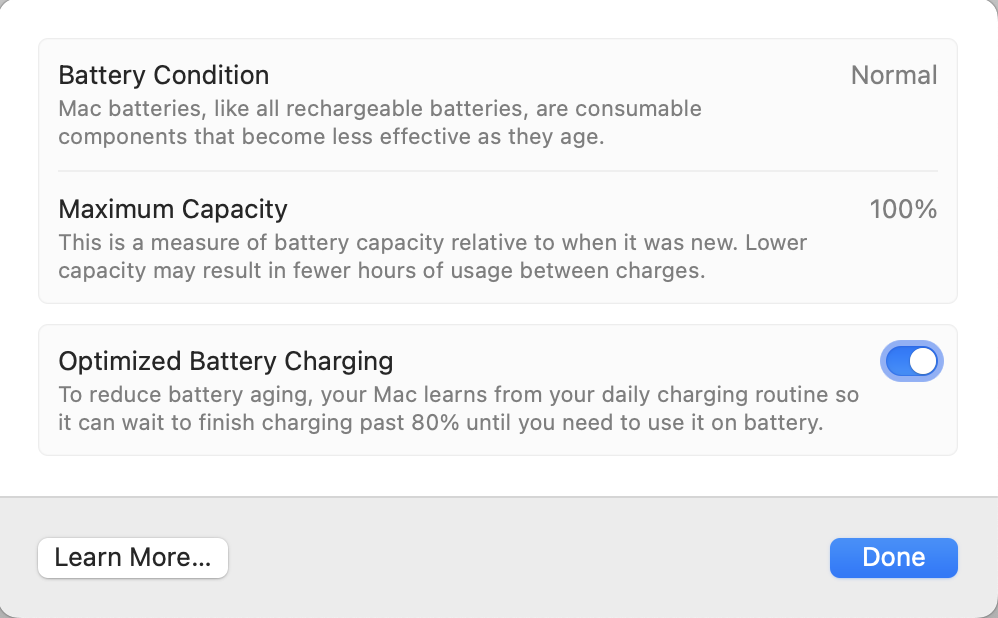Click the Optimized Battery Charging title text

click(226, 360)
